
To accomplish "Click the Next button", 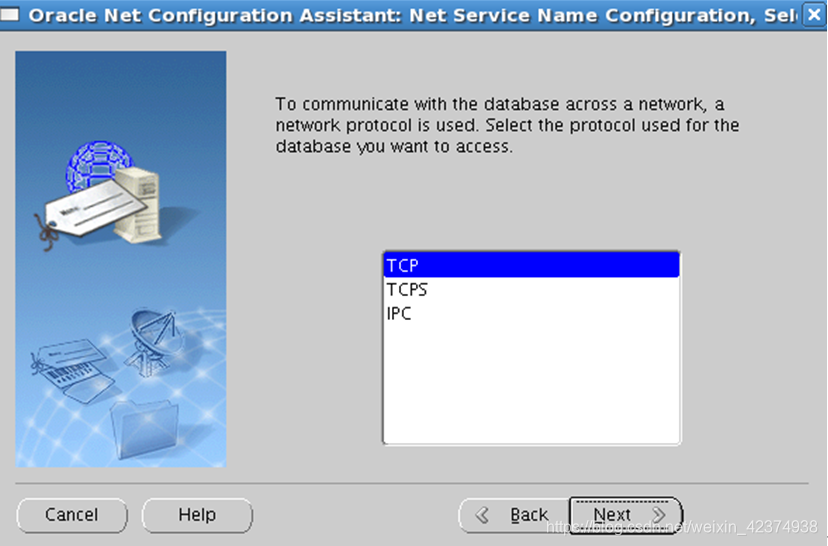I will tap(625, 514).
